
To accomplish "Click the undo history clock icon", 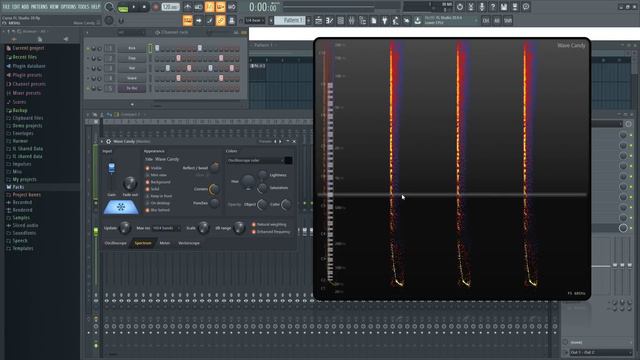I will tap(460, 7).
